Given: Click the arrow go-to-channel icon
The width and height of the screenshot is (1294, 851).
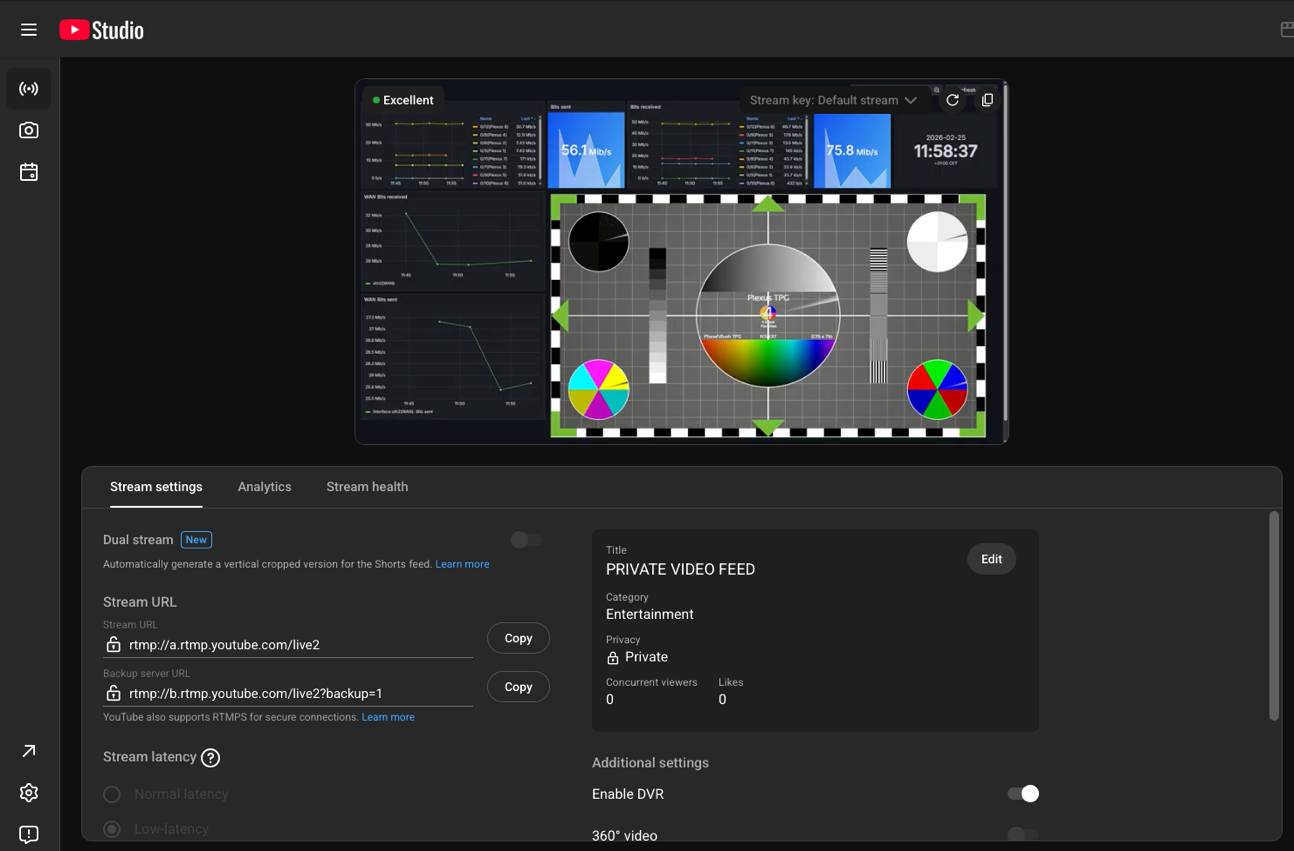Looking at the screenshot, I should coord(29,751).
